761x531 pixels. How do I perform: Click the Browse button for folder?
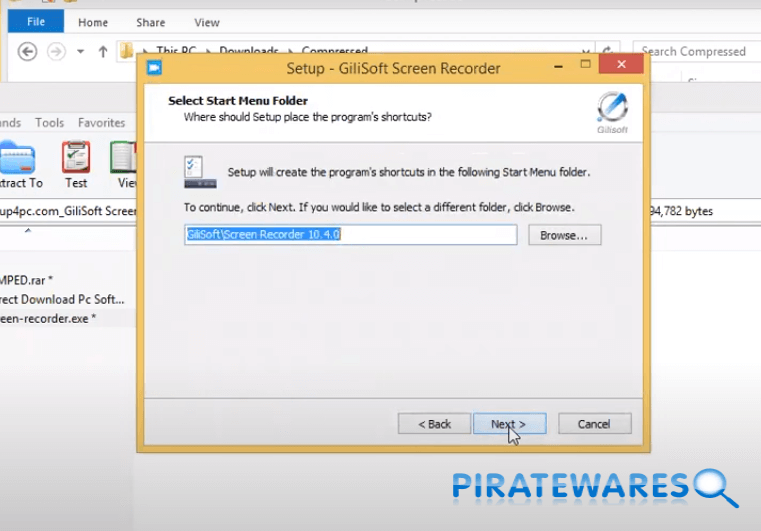pos(564,235)
